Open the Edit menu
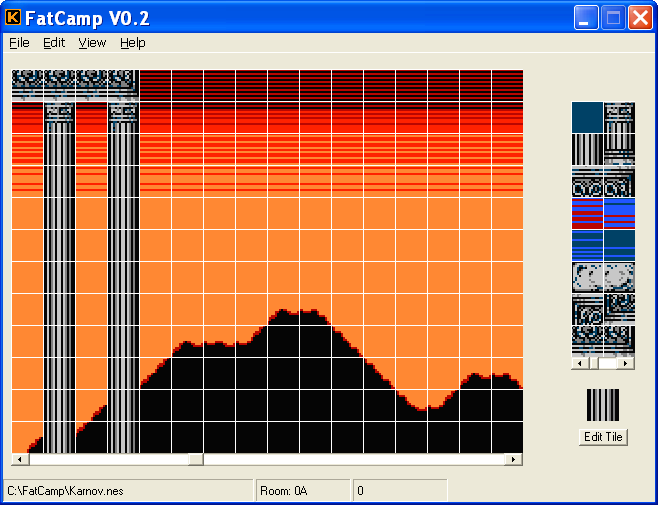Viewport: 658px width, 505px height. 54,43
